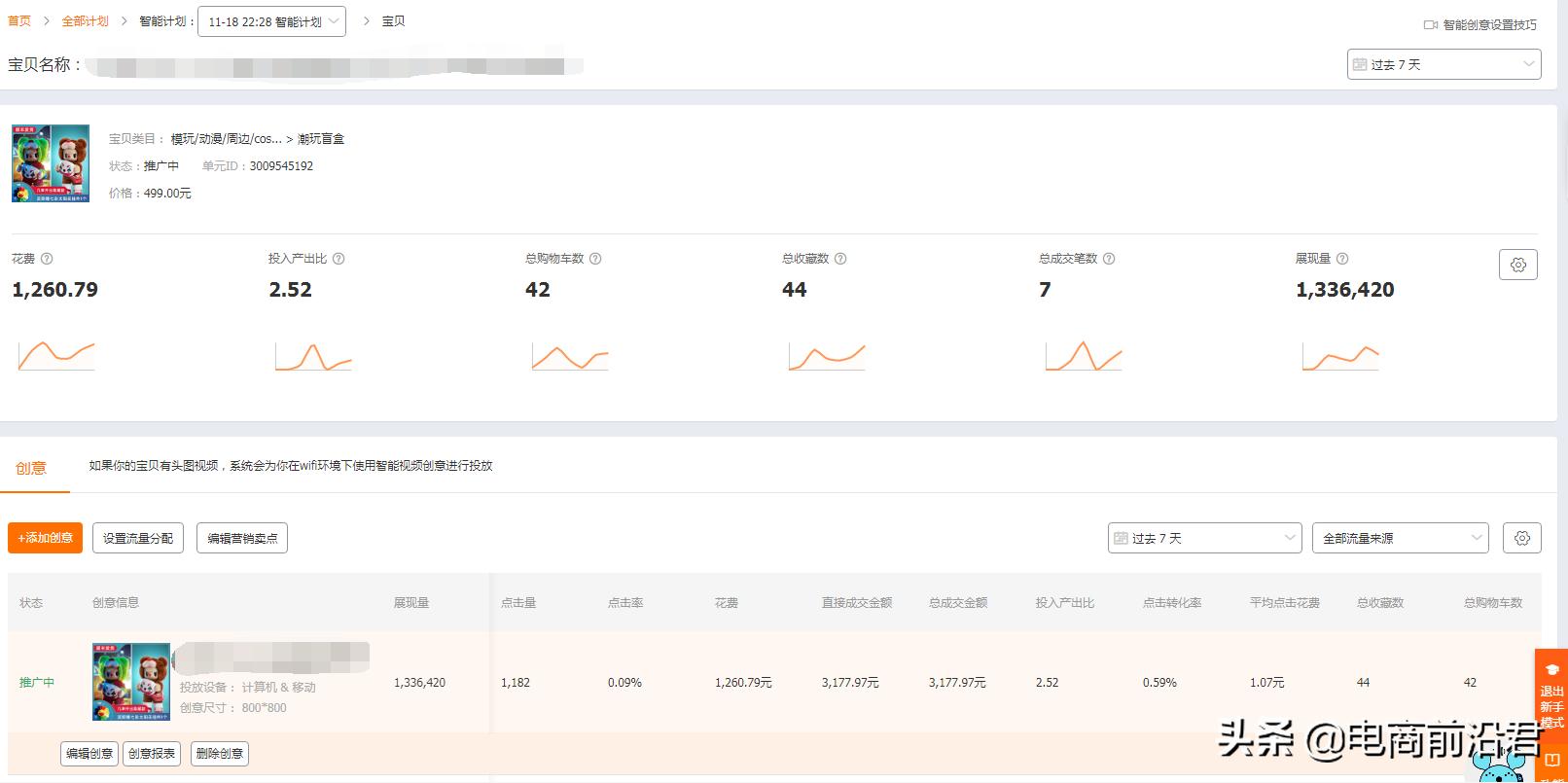Click the 宝贝 breadcrumb item
The width and height of the screenshot is (1568, 783).
coord(393,21)
